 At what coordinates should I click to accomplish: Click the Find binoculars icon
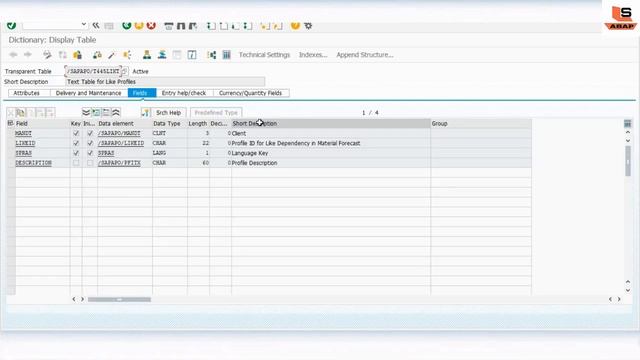coord(181,26)
